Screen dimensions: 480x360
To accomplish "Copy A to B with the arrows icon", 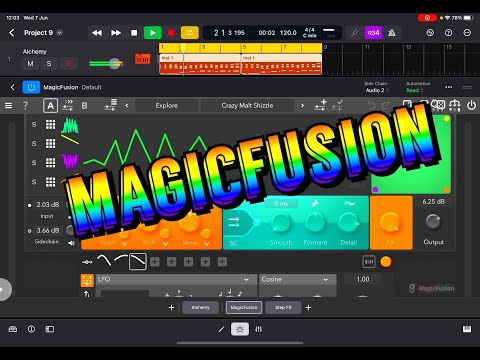I will 68,105.
